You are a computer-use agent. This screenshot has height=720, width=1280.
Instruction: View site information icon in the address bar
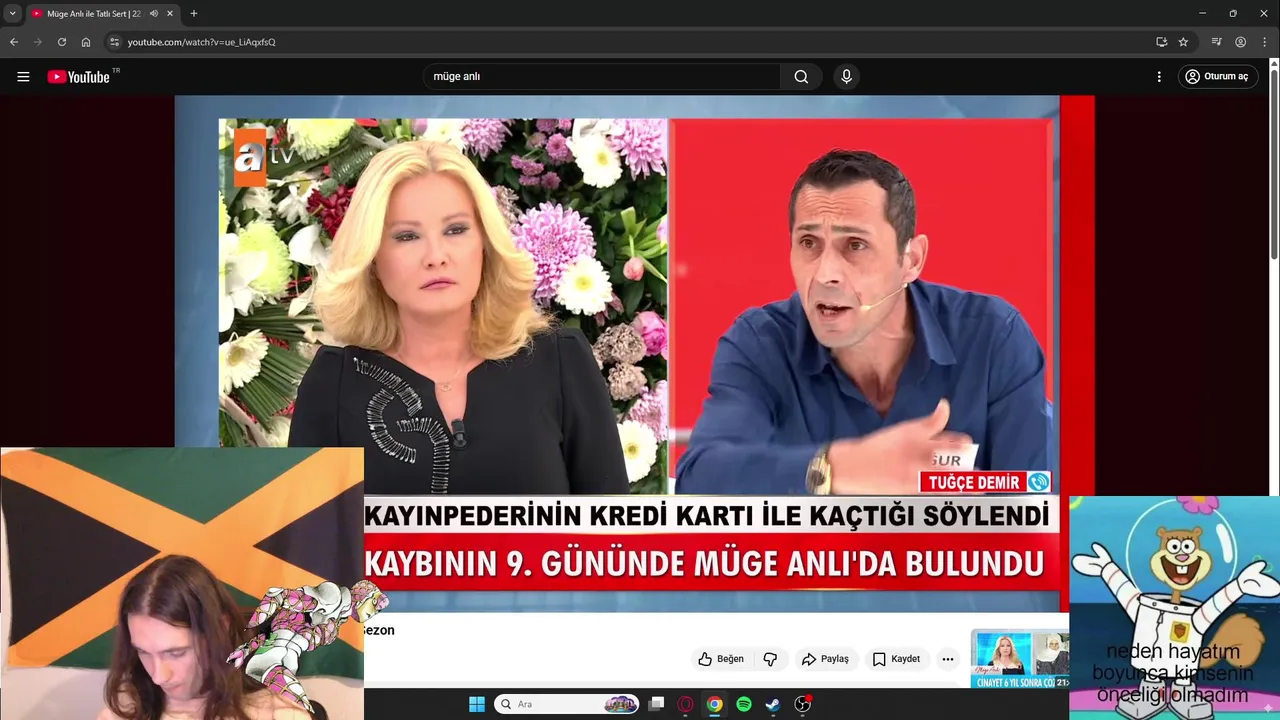click(115, 42)
